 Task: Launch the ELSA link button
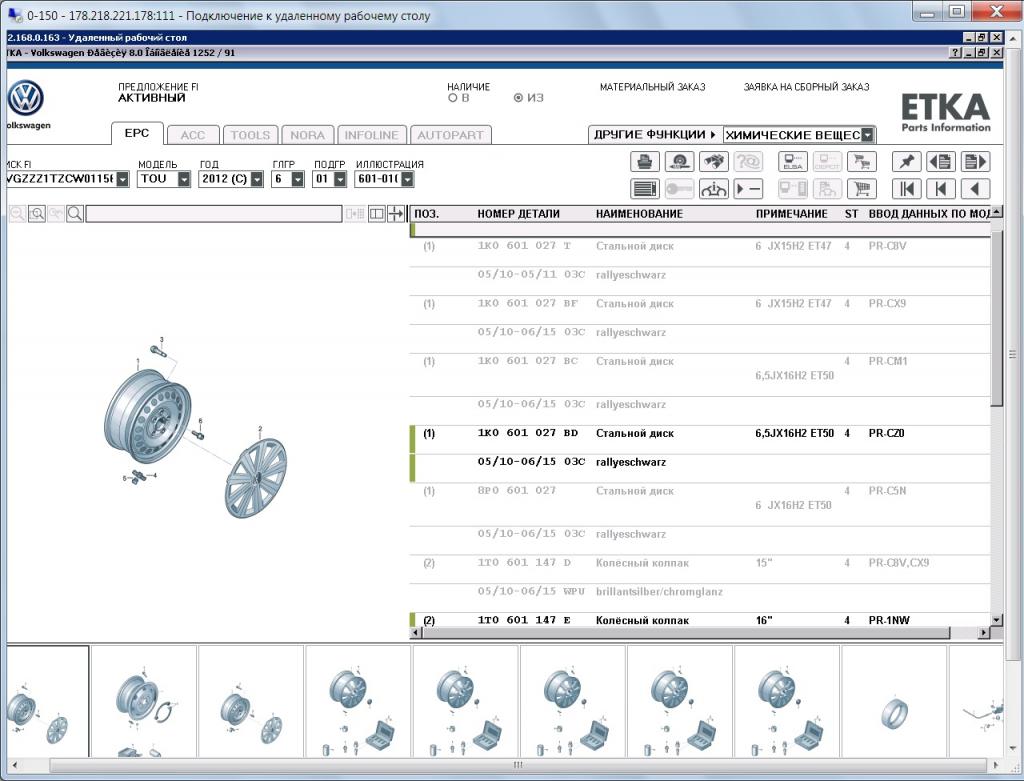793,161
